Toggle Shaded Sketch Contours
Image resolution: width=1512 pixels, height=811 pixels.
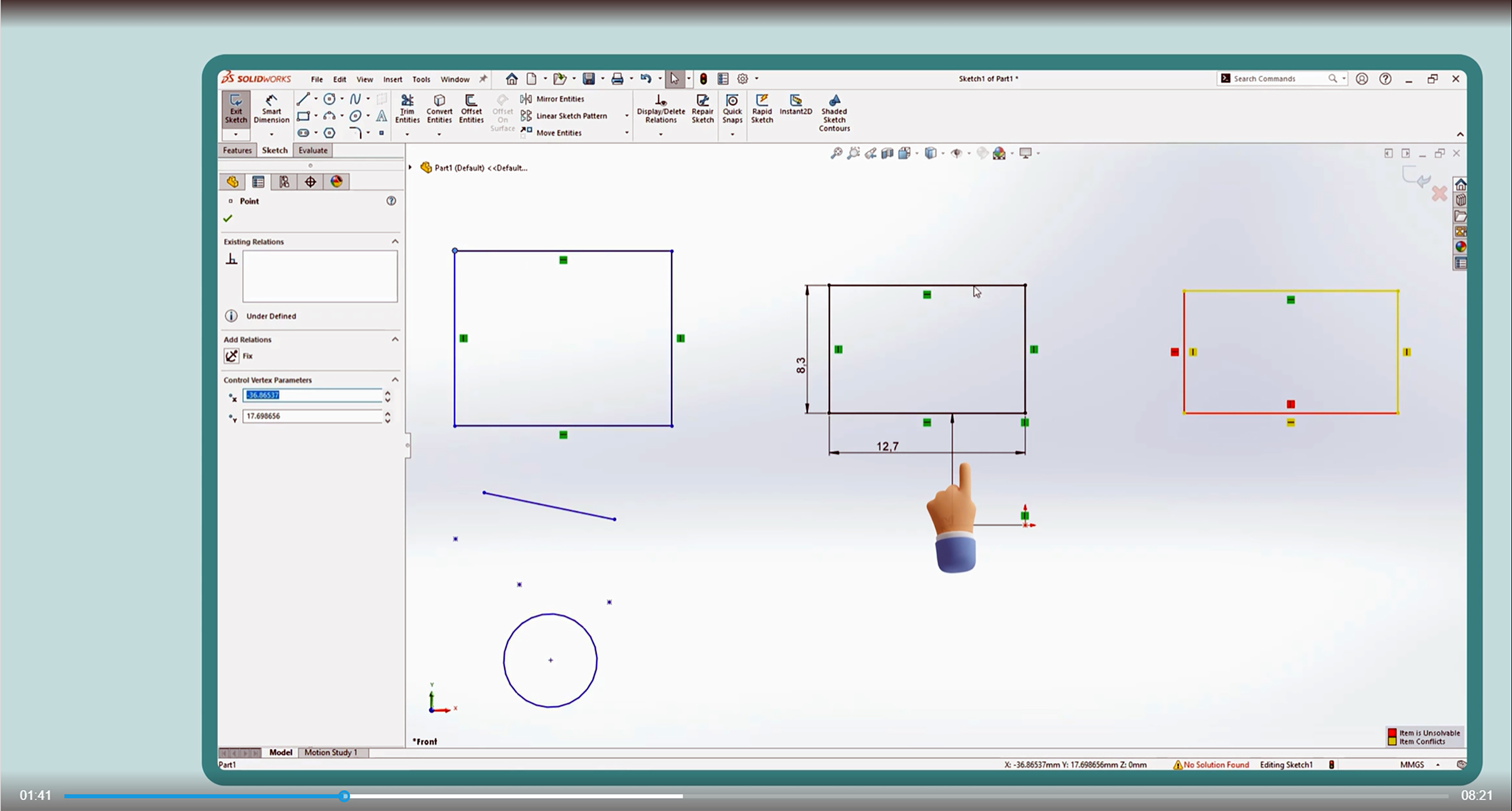point(833,113)
